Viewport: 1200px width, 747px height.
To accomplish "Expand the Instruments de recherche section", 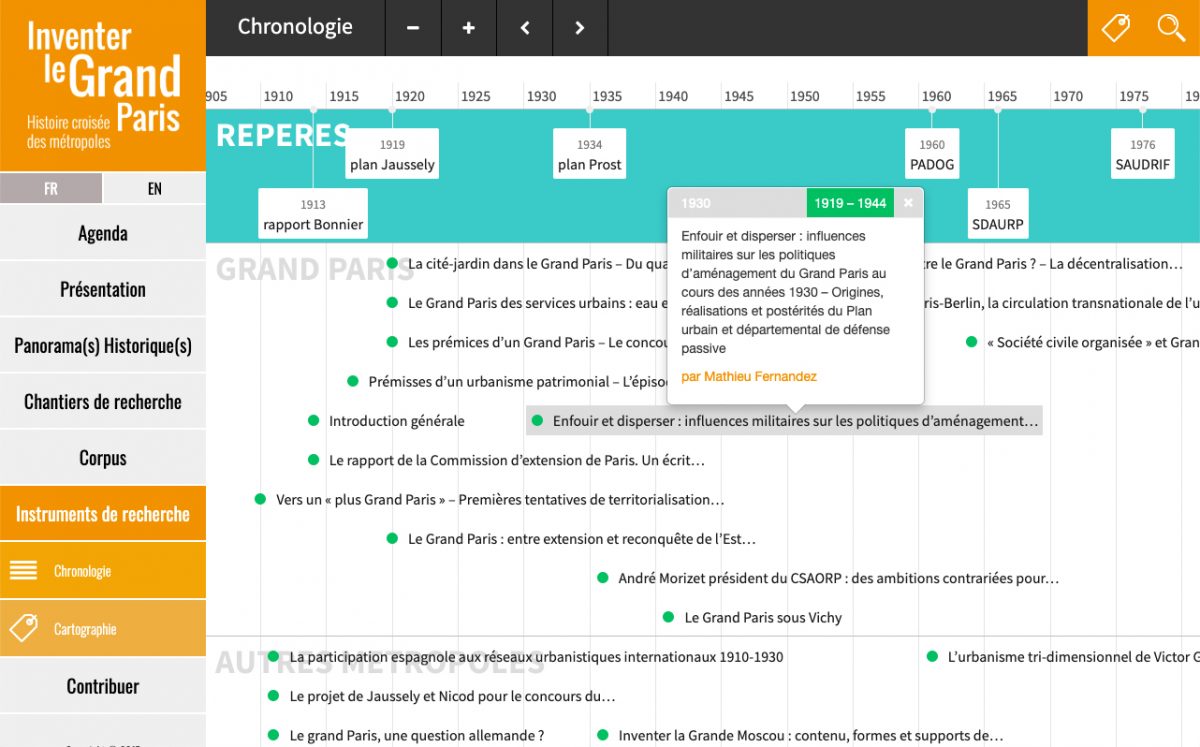I will point(103,514).
